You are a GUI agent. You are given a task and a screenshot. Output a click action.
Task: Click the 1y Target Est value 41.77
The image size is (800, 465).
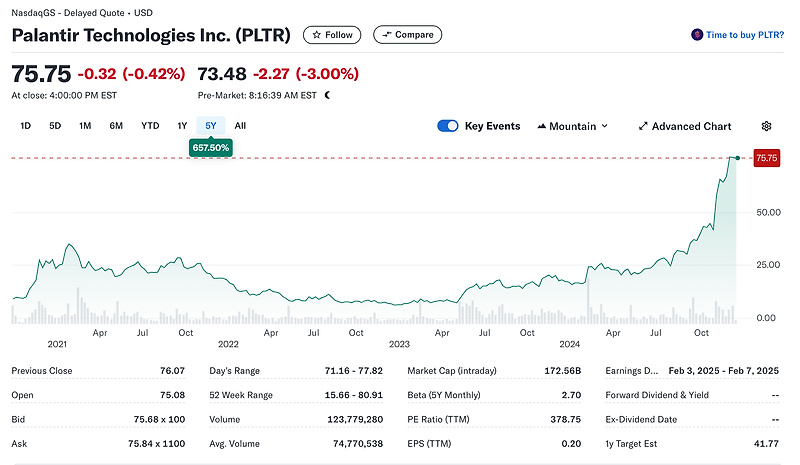(x=766, y=444)
